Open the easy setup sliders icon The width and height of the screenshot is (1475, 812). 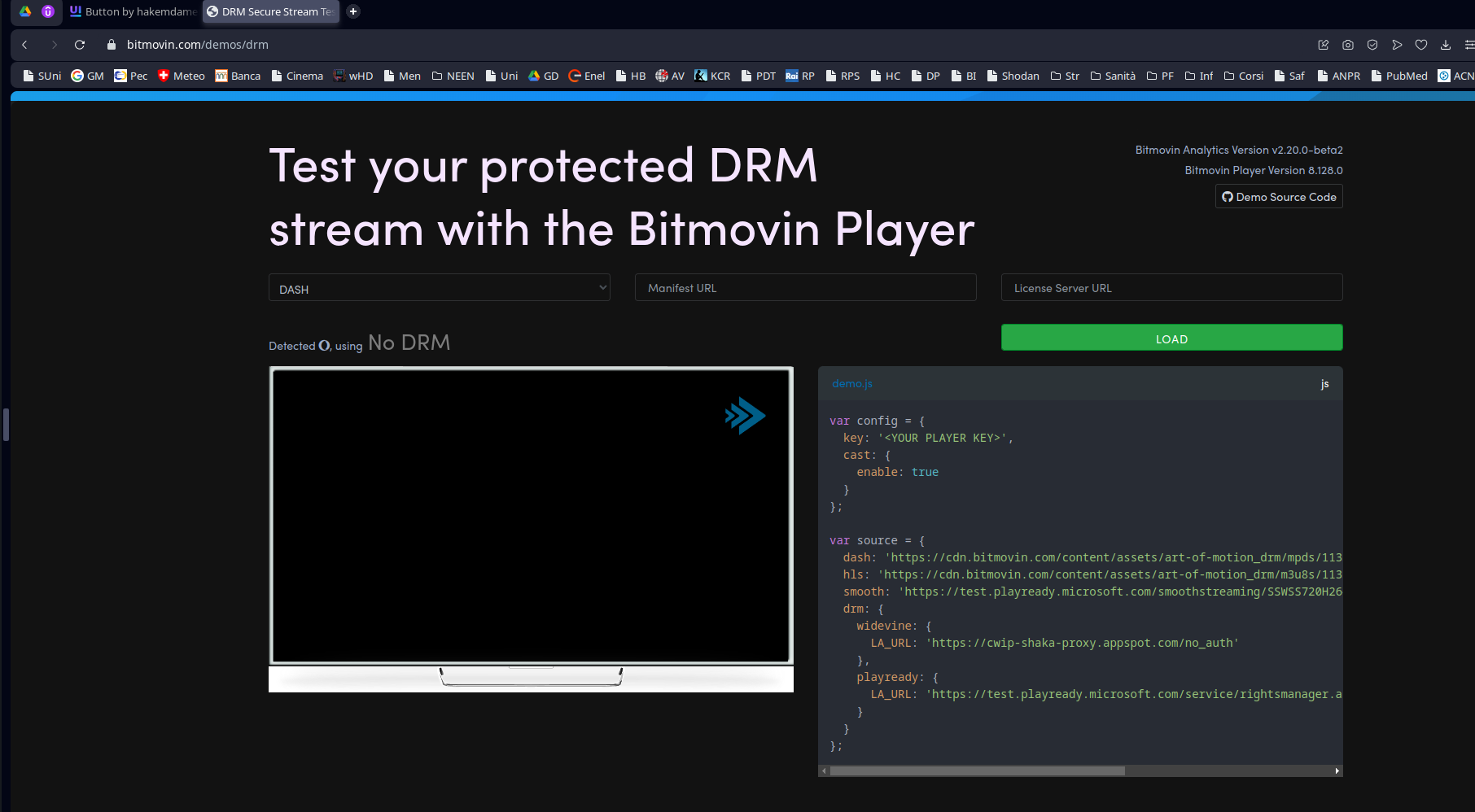tap(1468, 45)
